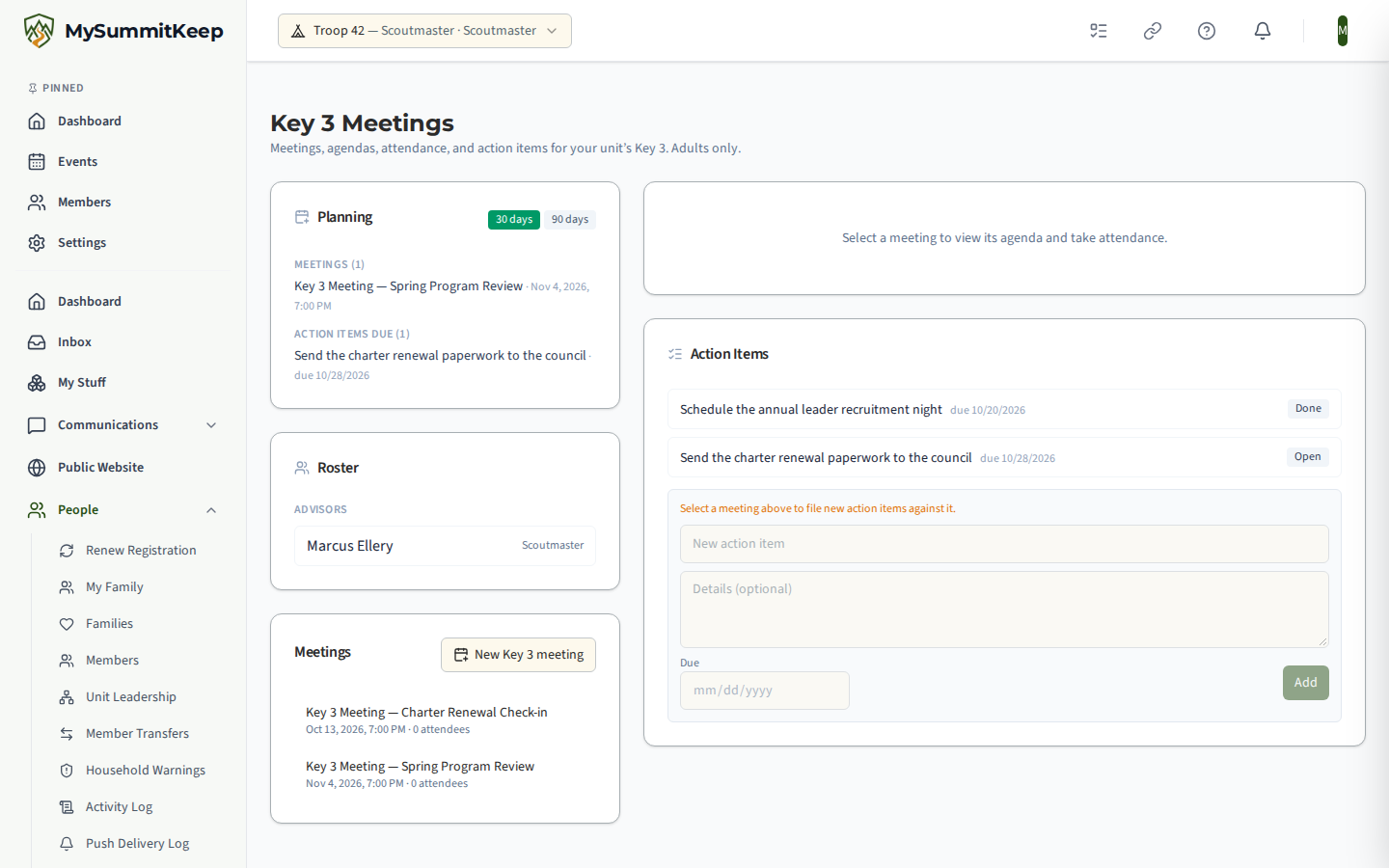The image size is (1389, 868).
Task: Open Public Website page
Action: coord(123,468)
